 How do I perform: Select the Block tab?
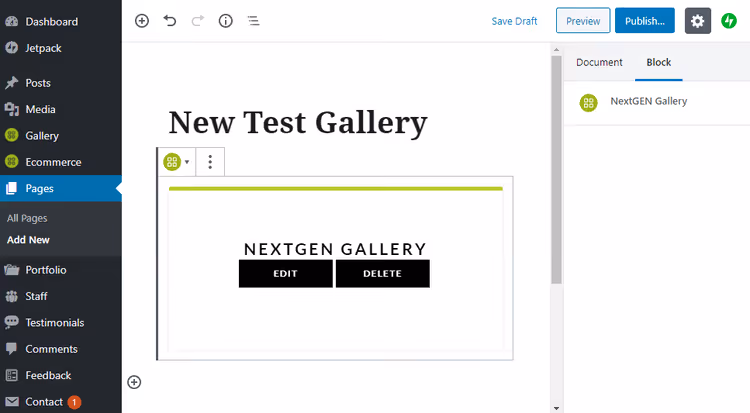coord(659,62)
